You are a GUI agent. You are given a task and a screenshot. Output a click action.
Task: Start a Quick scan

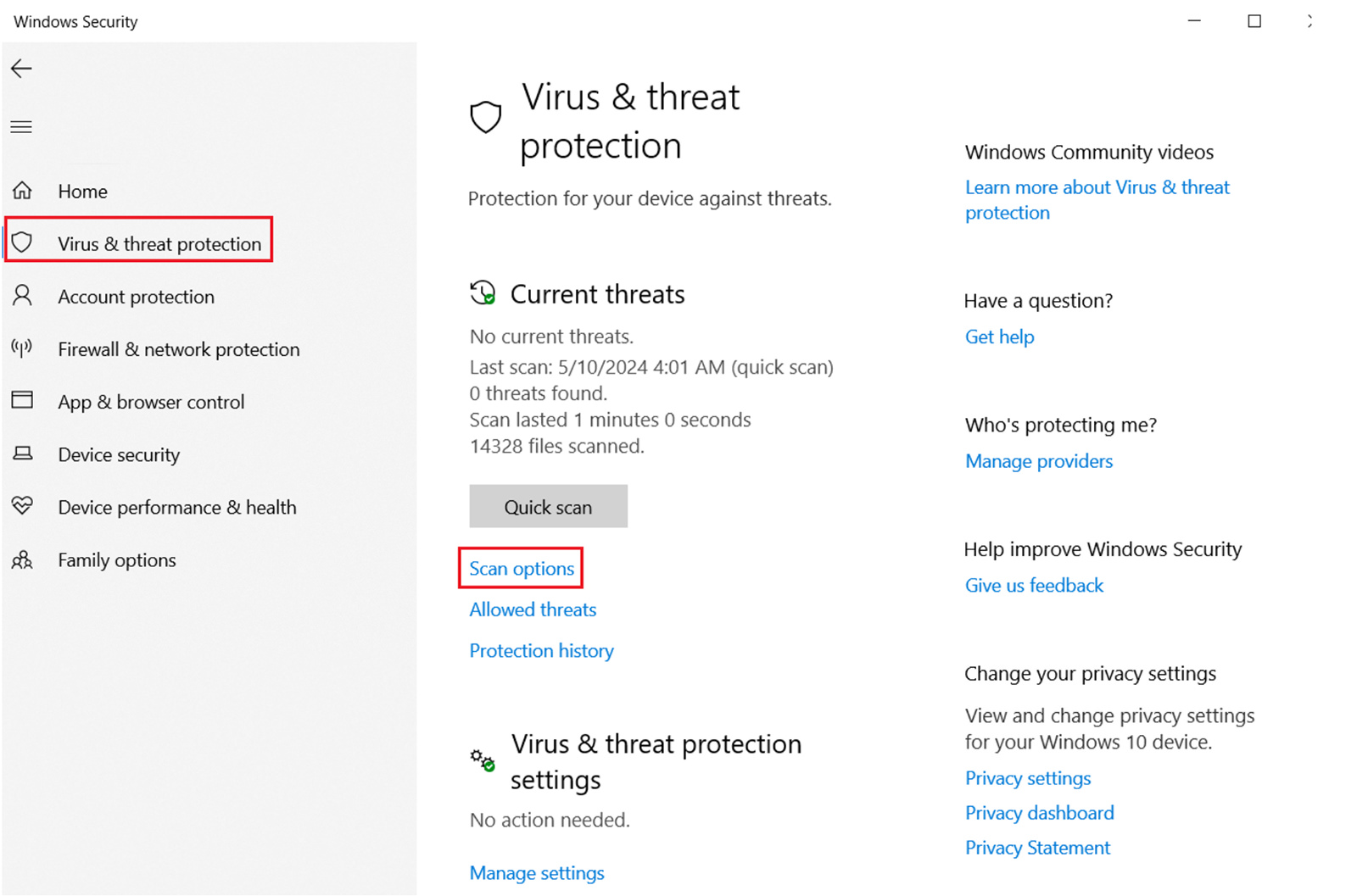tap(548, 506)
